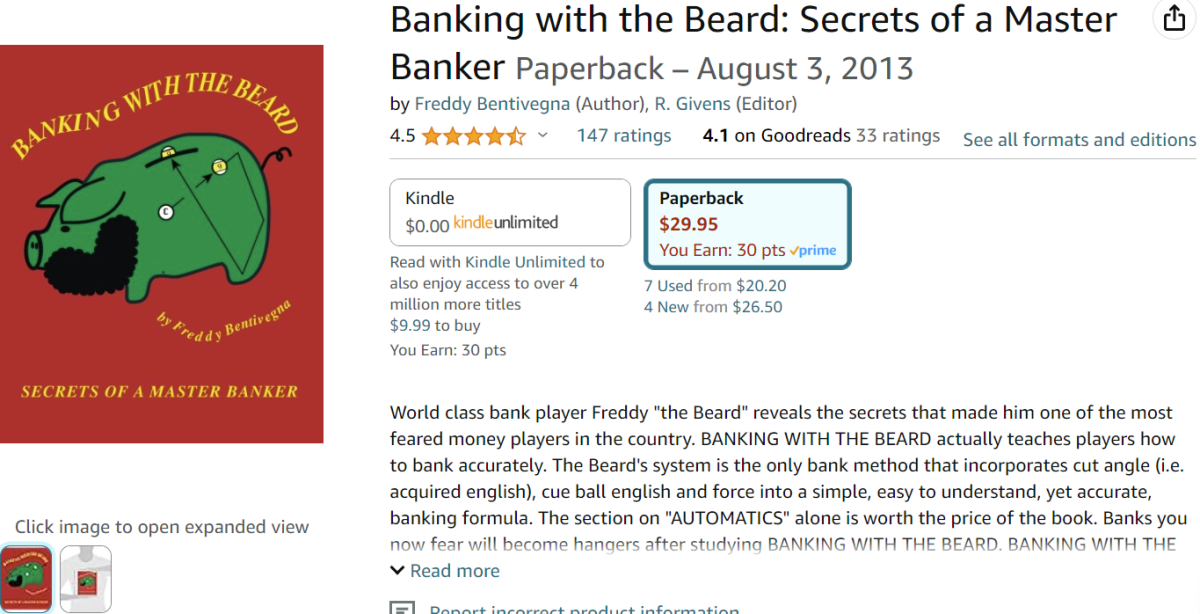Screen dimensions: 1200x614
Task: Click the Prime badge in Paperback box
Action: pos(813,251)
